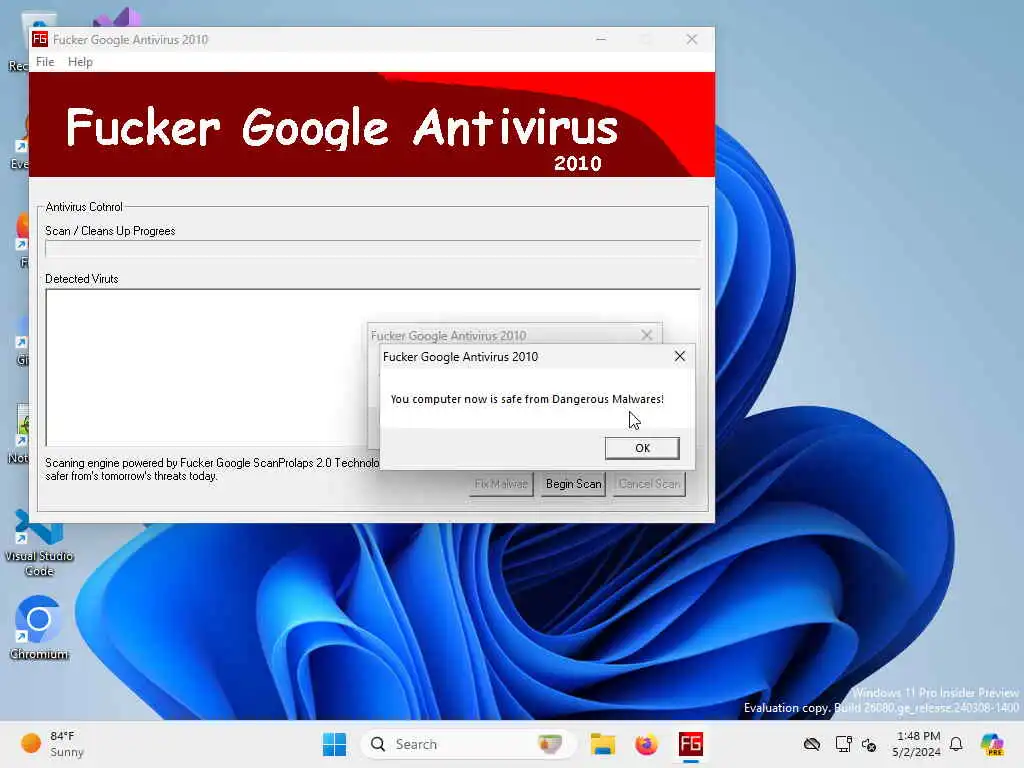The height and width of the screenshot is (768, 1024).
Task: Minimize the Fucker Google Antivirus window
Action: (601, 39)
